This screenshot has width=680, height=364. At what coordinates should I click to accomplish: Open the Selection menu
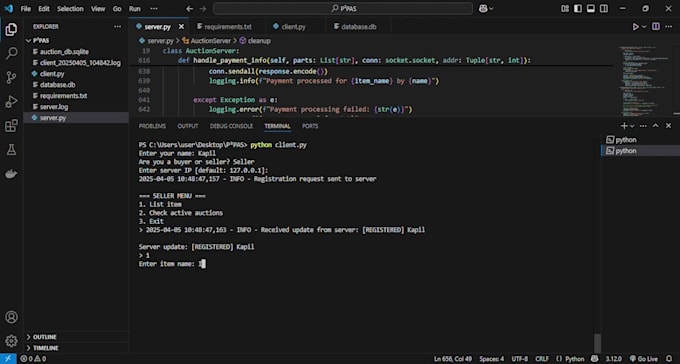pos(70,9)
